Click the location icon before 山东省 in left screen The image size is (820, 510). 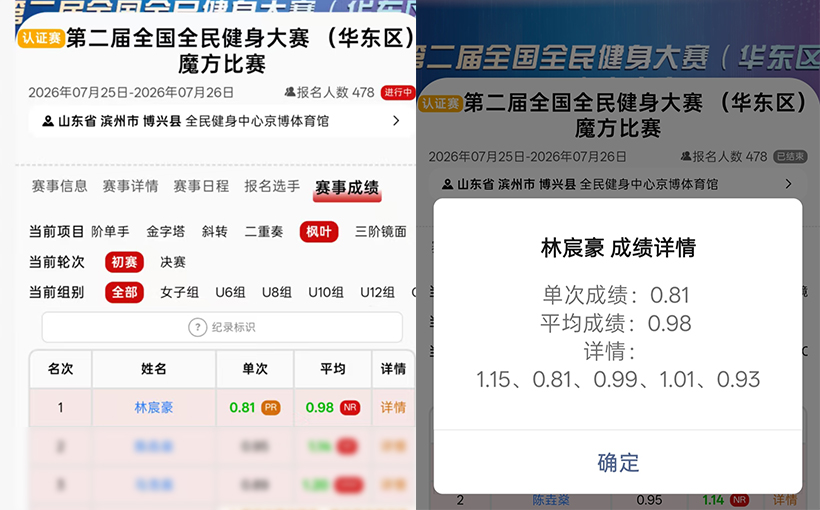(48, 121)
